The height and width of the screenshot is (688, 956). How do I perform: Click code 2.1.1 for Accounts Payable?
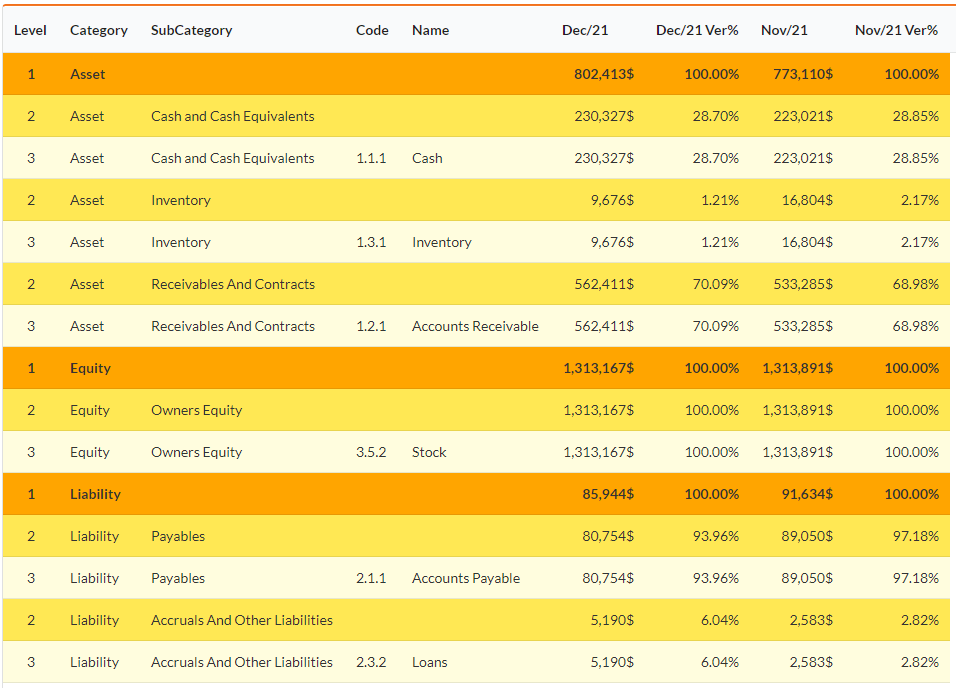371,578
